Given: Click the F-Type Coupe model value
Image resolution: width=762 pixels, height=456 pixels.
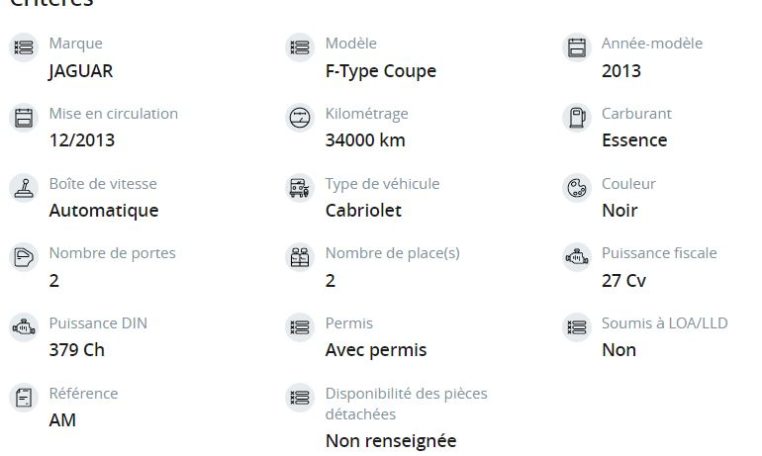Looking at the screenshot, I should pos(381,71).
